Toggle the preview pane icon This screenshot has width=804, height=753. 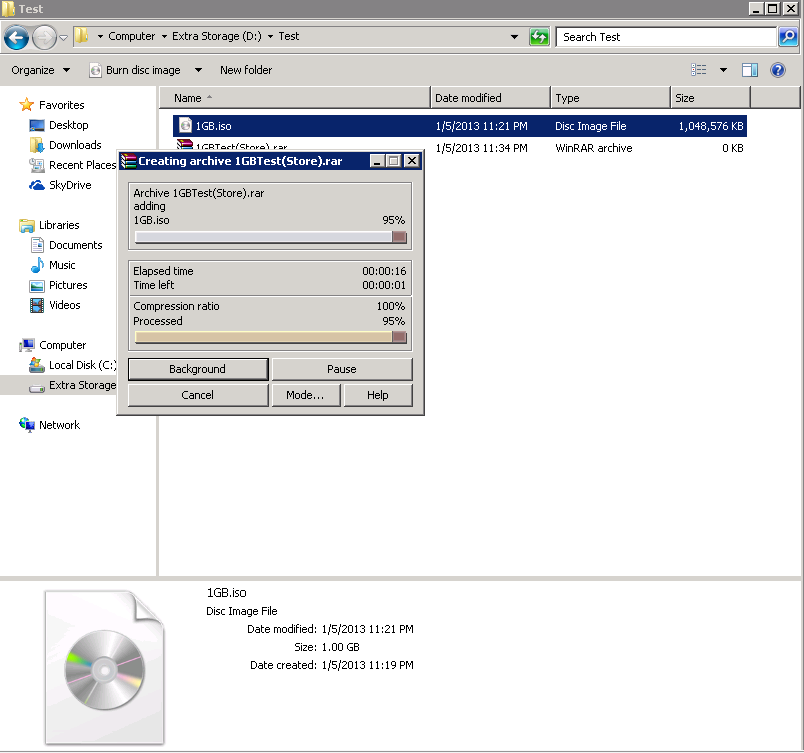coord(750,70)
